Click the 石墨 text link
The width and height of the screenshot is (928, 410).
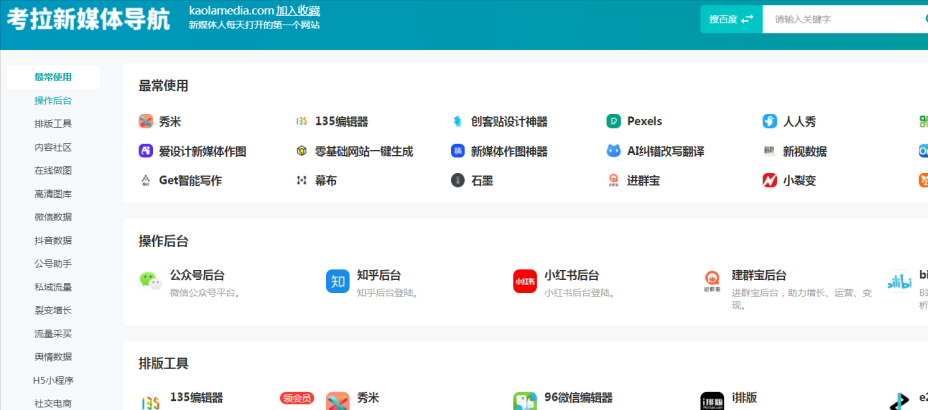click(482, 181)
